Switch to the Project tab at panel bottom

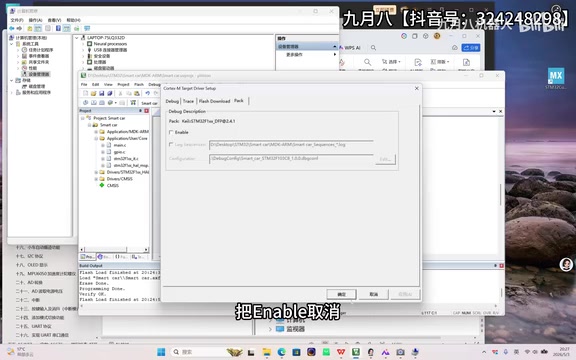(87, 257)
